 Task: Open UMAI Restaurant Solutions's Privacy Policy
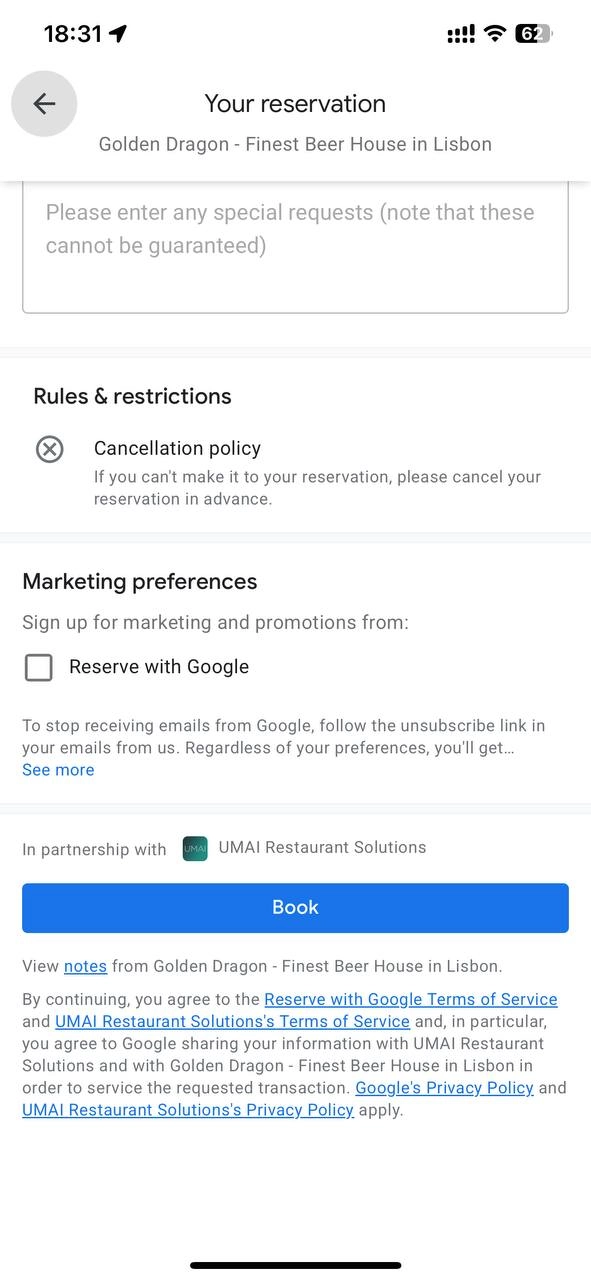click(x=188, y=1109)
